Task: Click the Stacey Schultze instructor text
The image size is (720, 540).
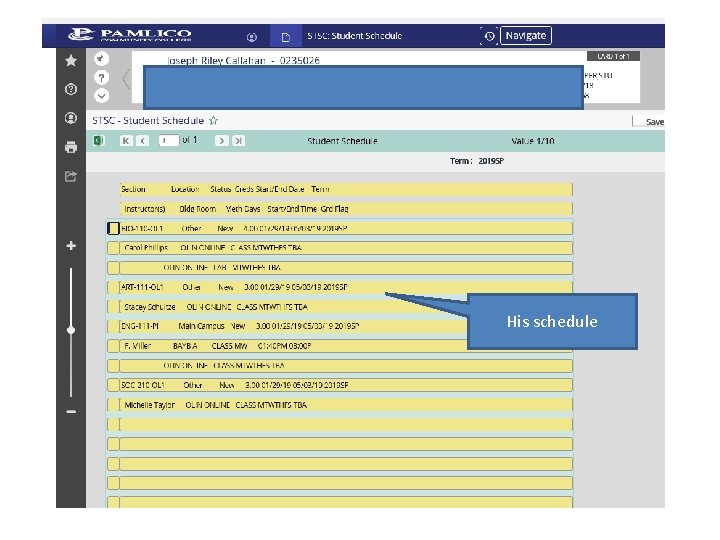Action: 150,307
